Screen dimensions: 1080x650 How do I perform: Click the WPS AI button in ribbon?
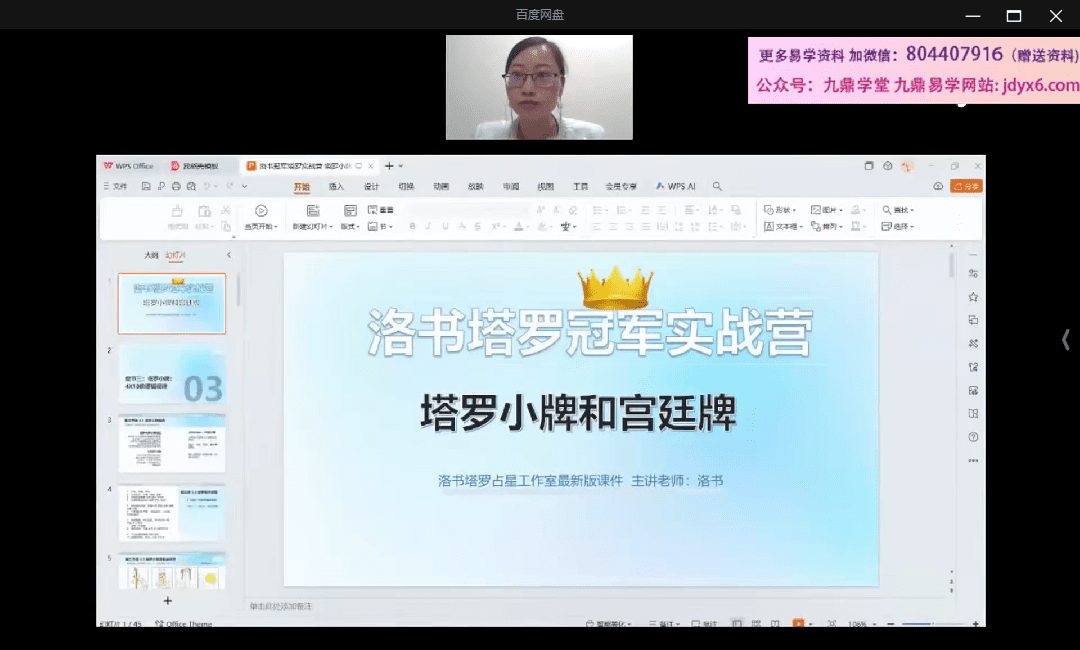tap(675, 186)
